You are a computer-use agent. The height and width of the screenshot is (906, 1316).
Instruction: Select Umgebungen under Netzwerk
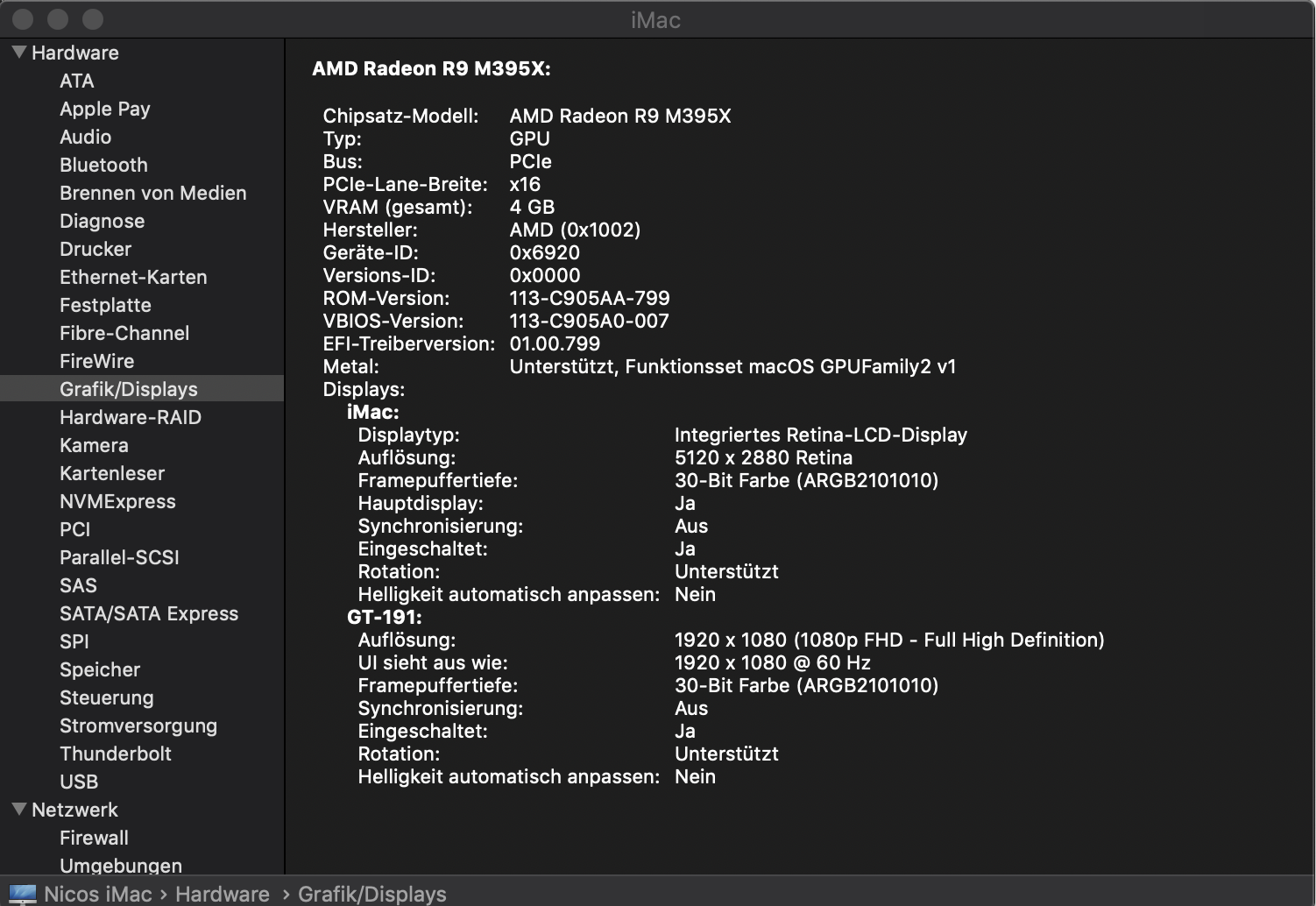point(121,866)
